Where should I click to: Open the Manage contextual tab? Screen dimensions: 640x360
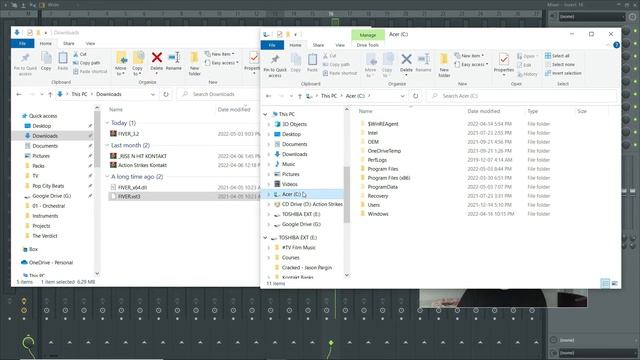click(368, 35)
